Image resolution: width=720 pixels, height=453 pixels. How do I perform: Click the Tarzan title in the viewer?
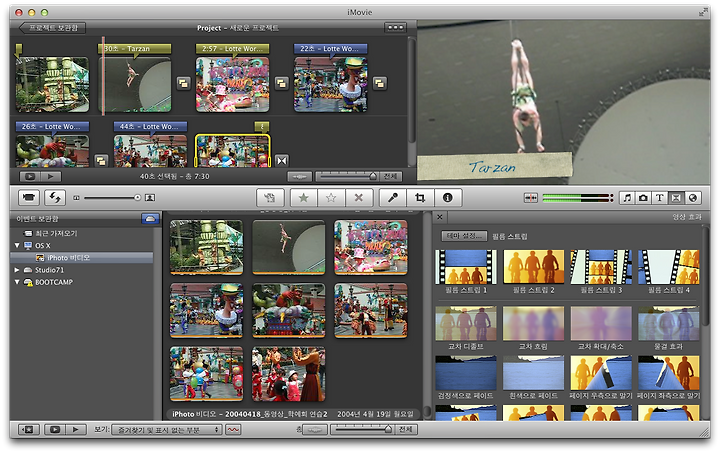(x=492, y=168)
